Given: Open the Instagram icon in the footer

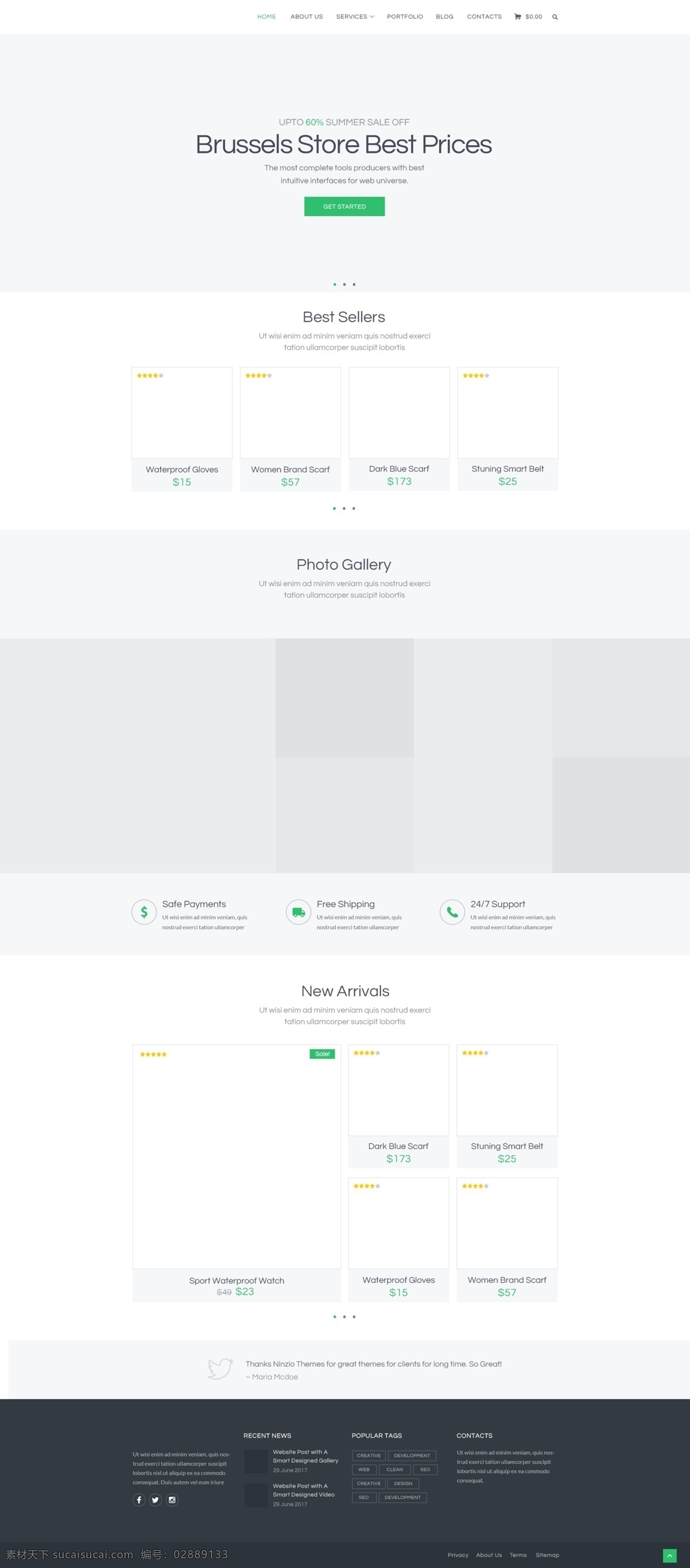Looking at the screenshot, I should click(x=172, y=1500).
